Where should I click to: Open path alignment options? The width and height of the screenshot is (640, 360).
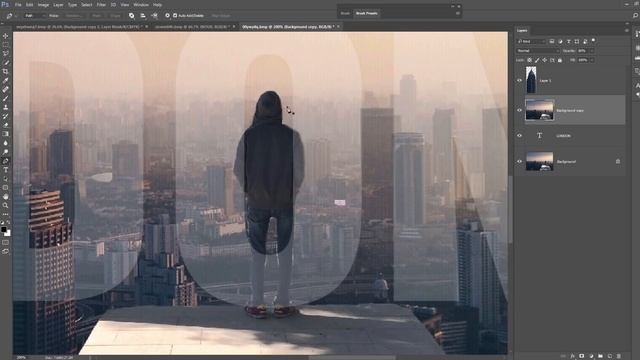pos(143,16)
